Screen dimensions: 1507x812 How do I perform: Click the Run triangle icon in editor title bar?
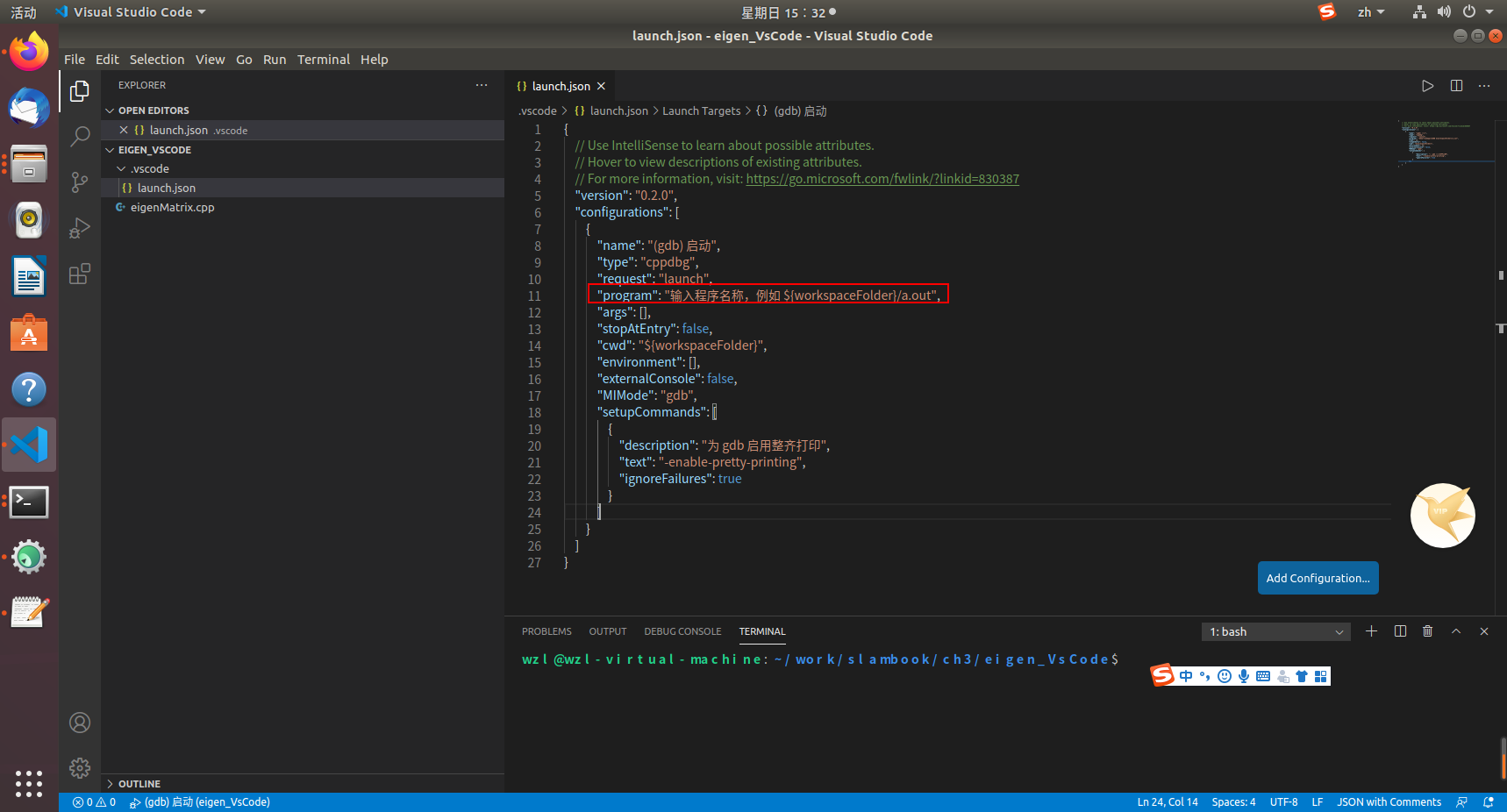click(1427, 86)
